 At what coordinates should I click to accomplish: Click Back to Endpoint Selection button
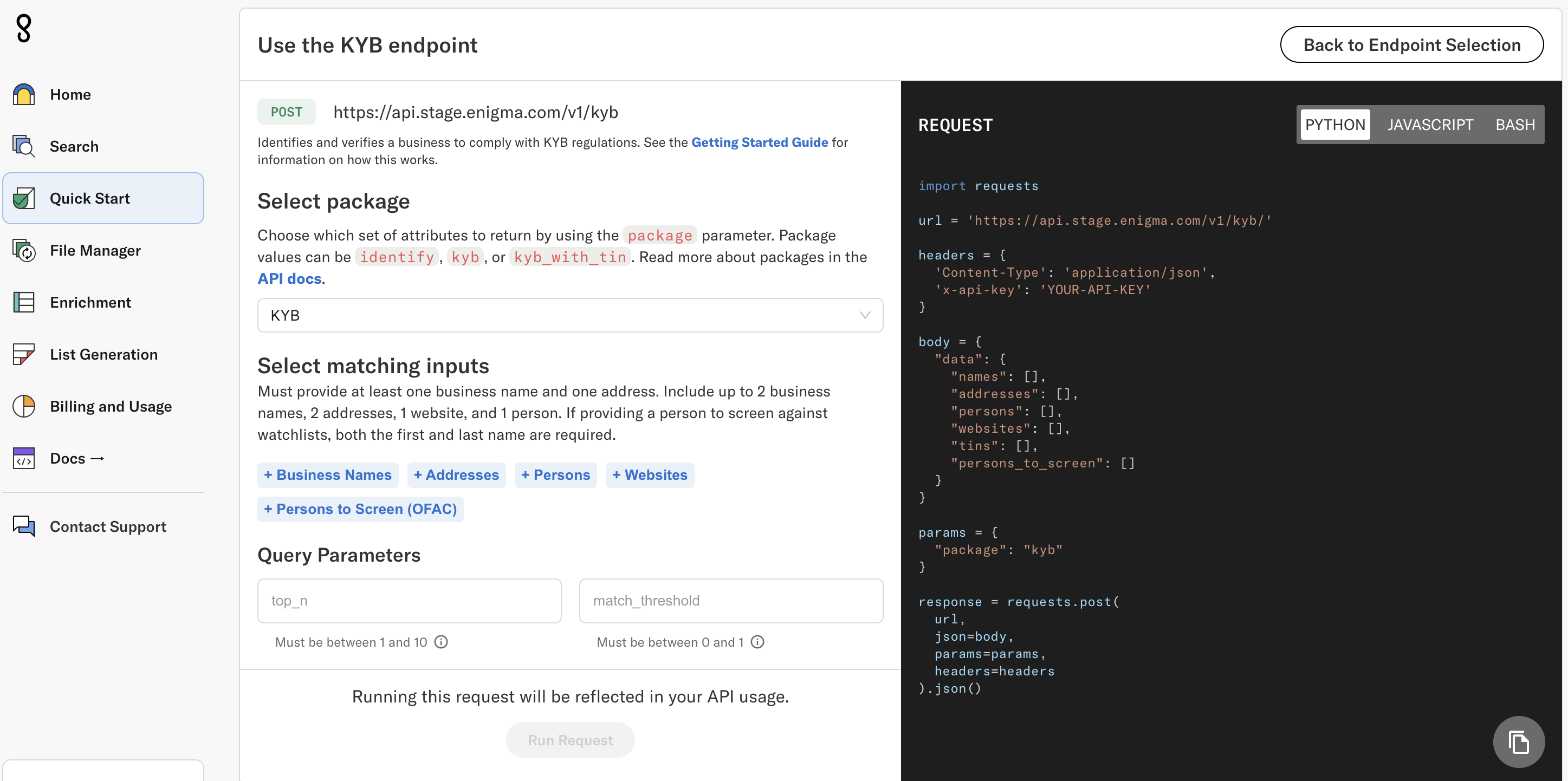pos(1411,45)
